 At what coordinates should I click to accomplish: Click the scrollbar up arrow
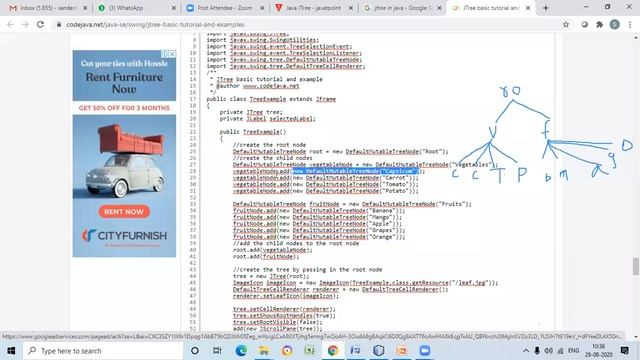point(636,38)
